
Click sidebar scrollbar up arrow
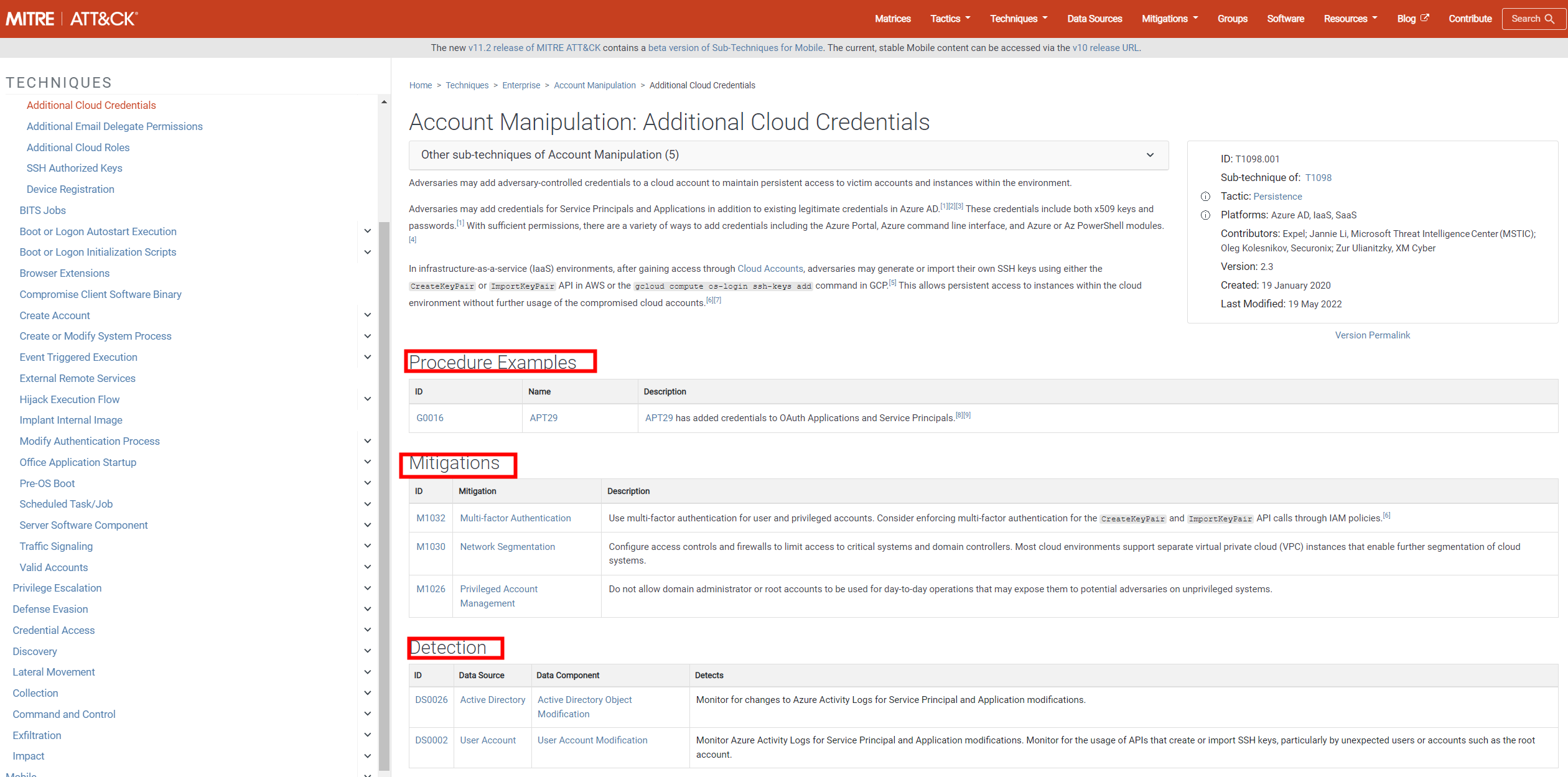[x=384, y=102]
